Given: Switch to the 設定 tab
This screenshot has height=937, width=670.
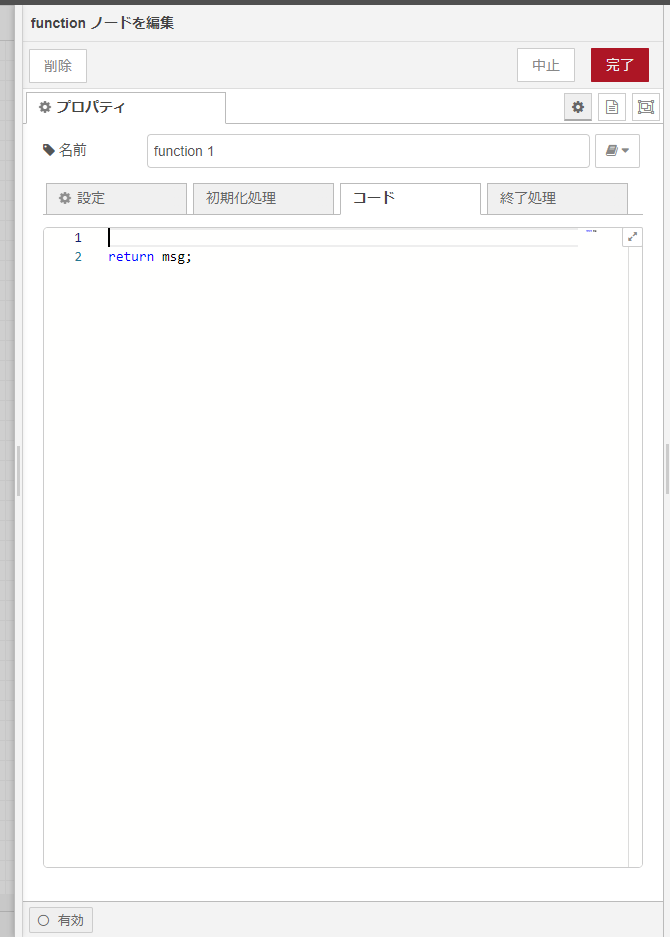Looking at the screenshot, I should [117, 198].
